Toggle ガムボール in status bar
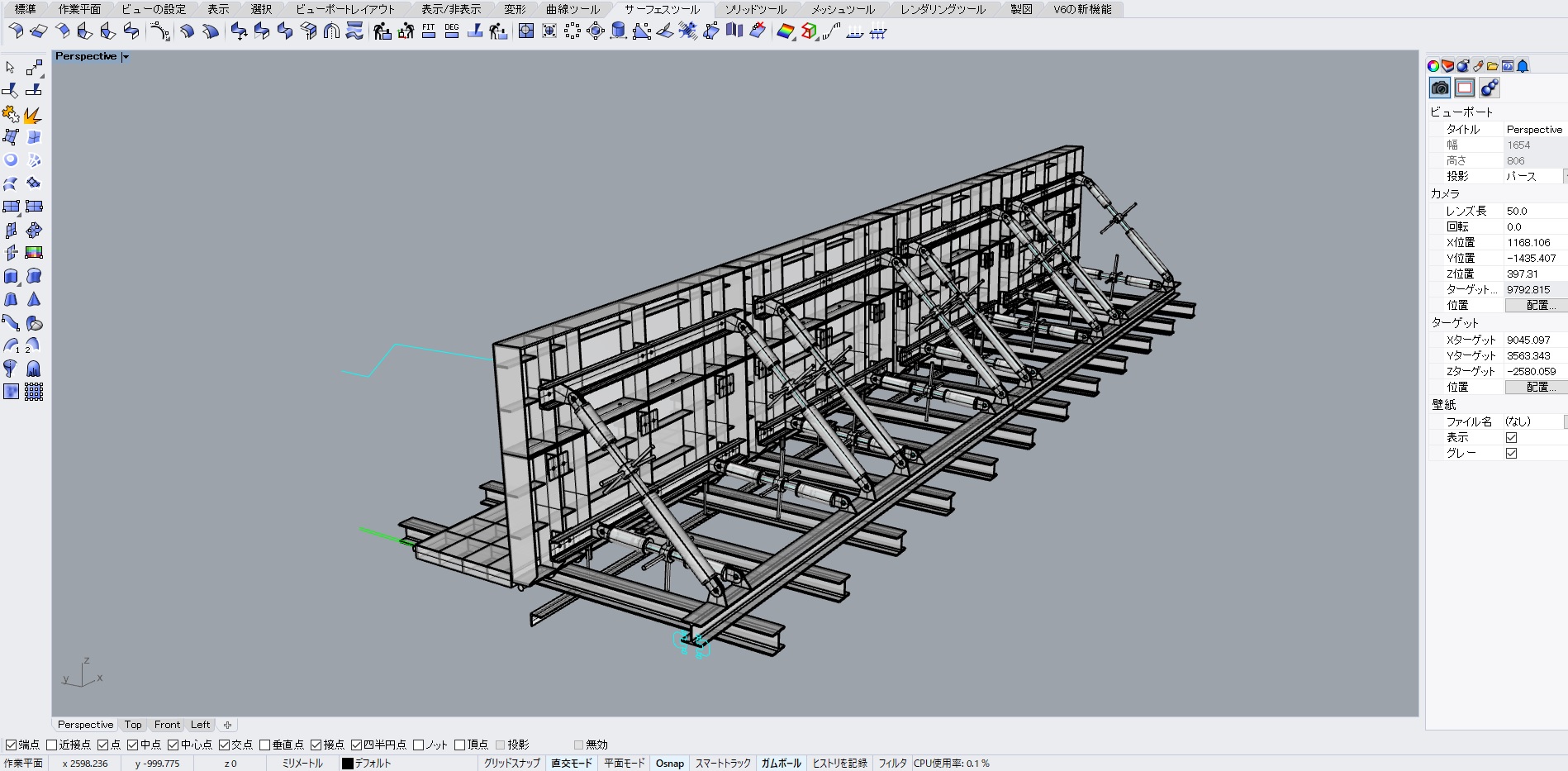Screen dimensions: 1568x771 coord(781,764)
